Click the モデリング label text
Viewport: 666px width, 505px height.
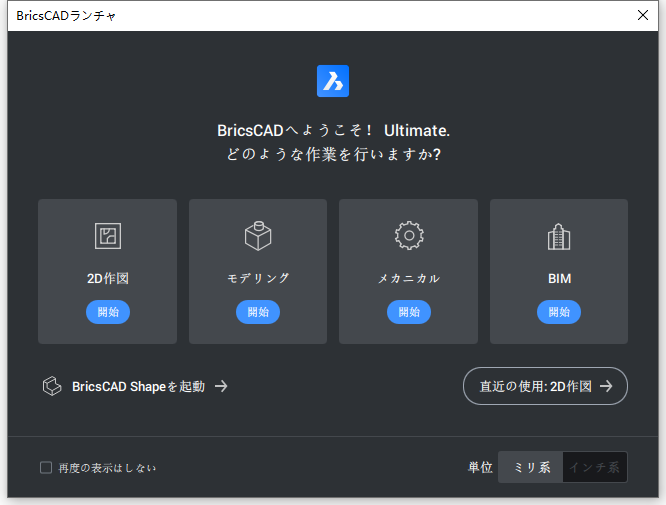(x=258, y=279)
